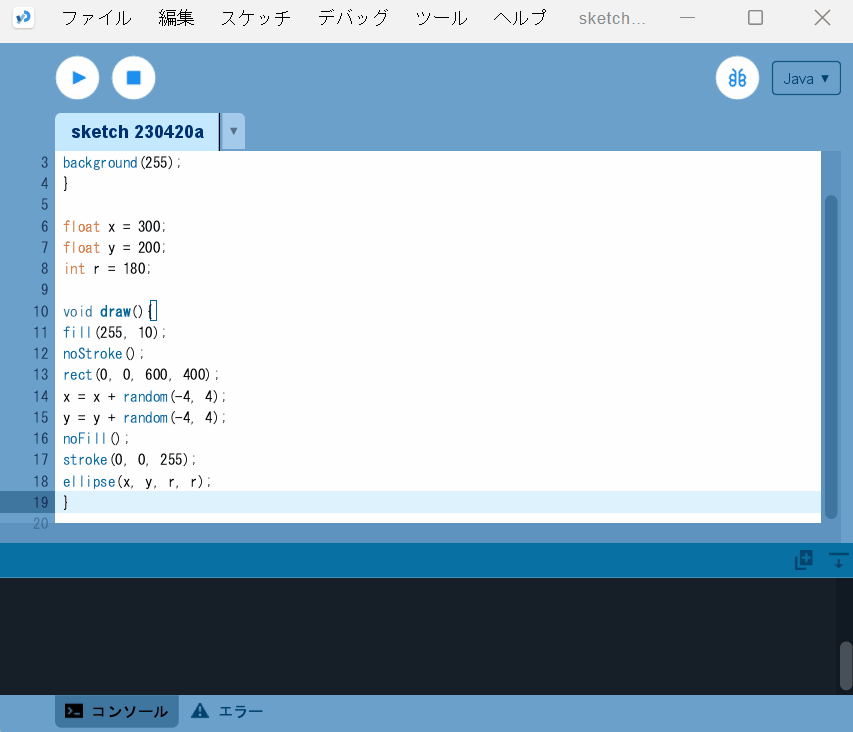Open the 編集 menu
853x732 pixels.
pyautogui.click(x=176, y=18)
